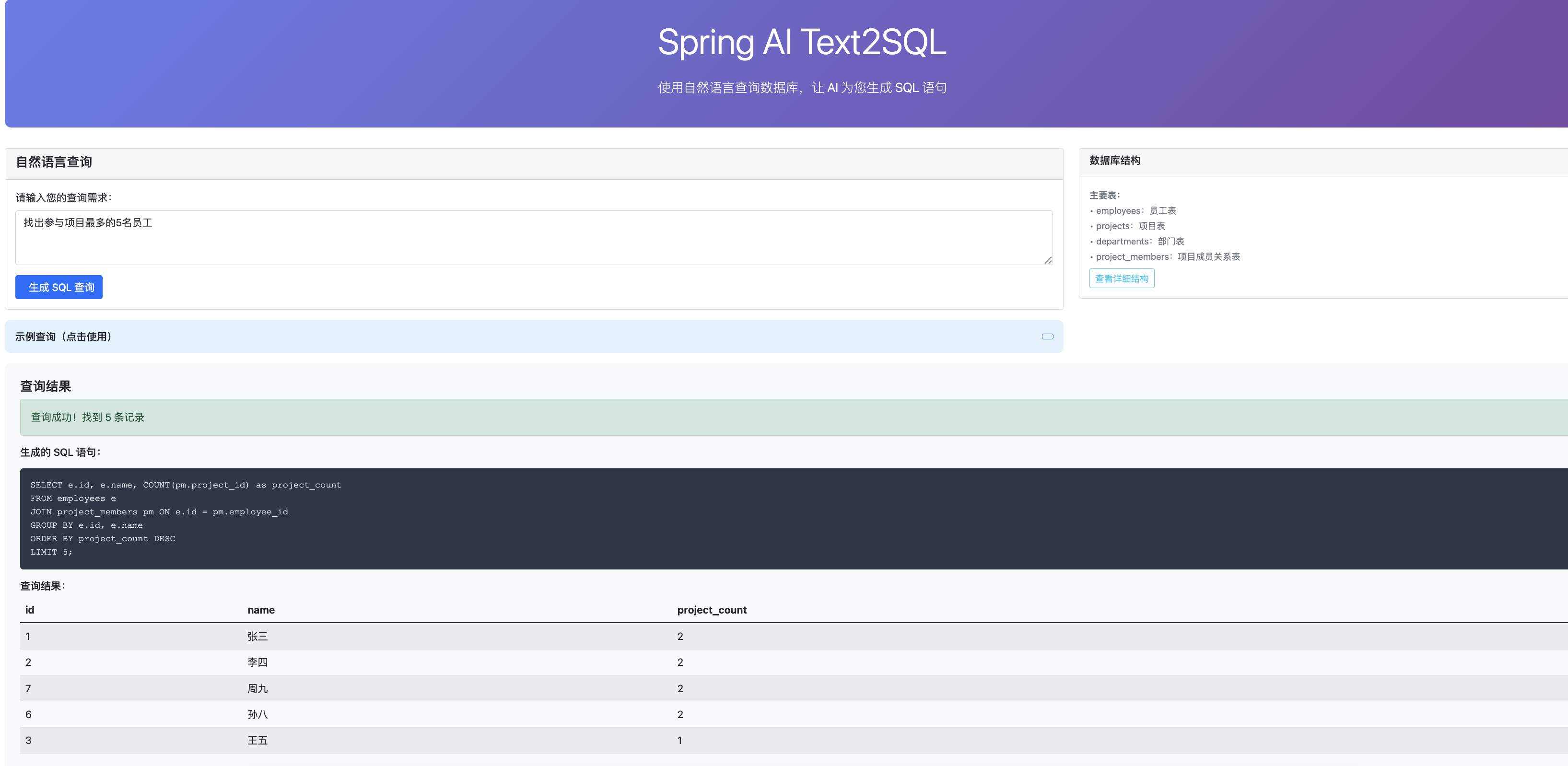Click the 查询成功！找到 5 条记录 alert

point(794,418)
